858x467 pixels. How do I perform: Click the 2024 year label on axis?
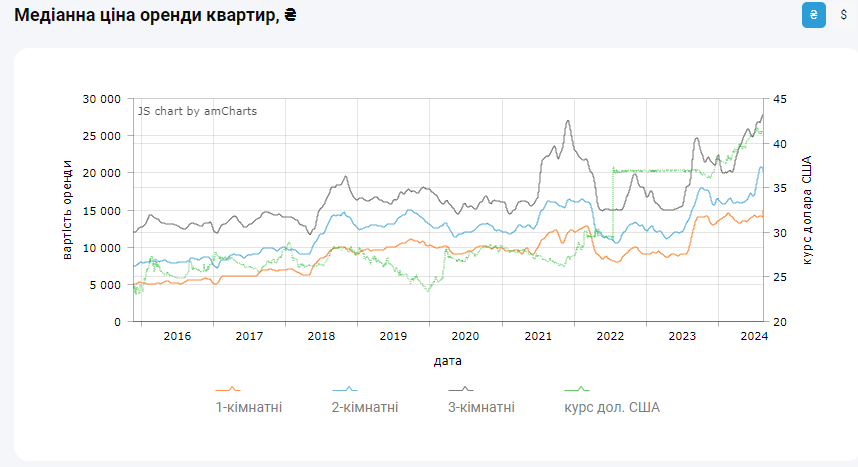tap(753, 336)
